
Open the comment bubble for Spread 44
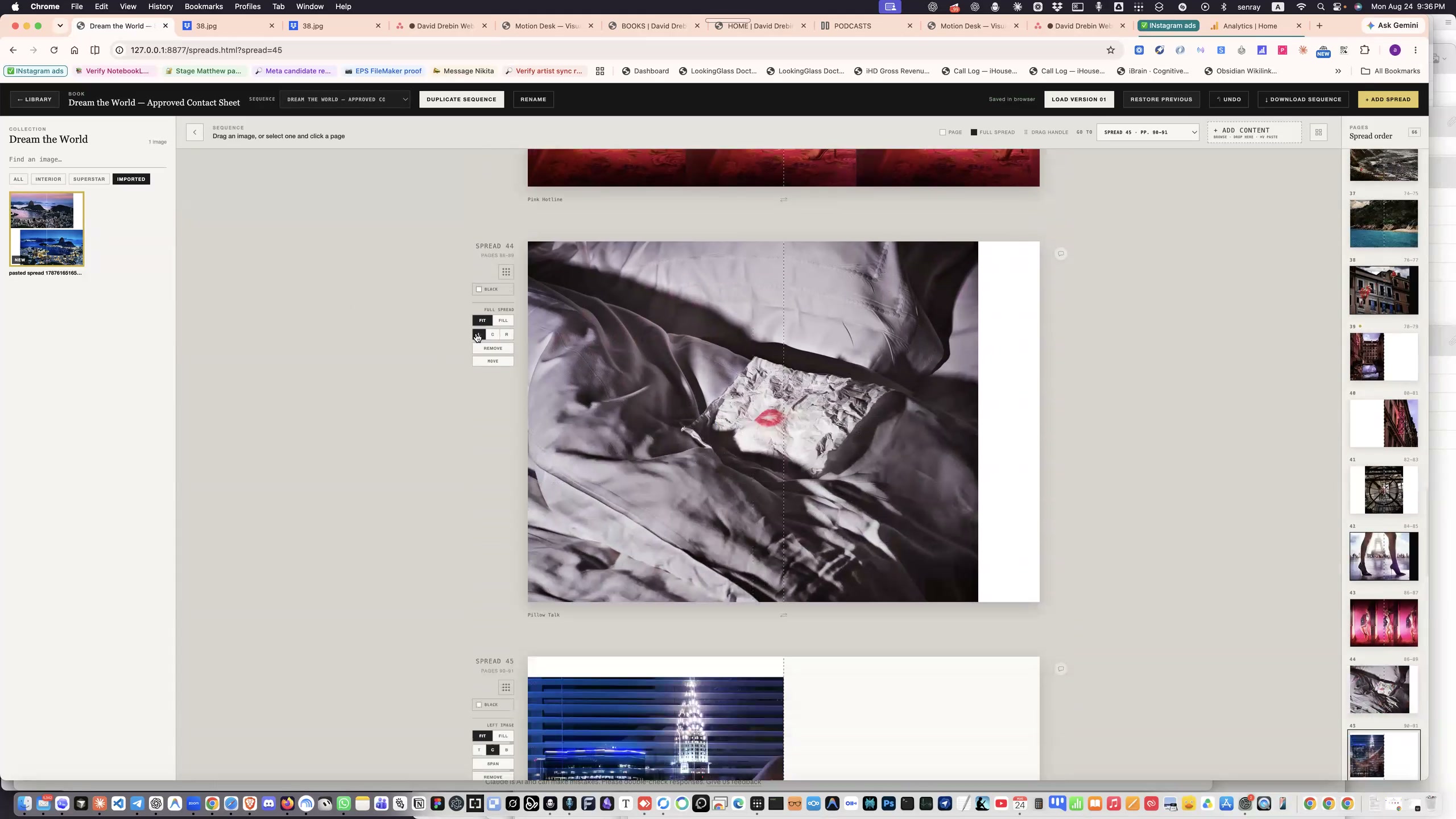click(1061, 254)
